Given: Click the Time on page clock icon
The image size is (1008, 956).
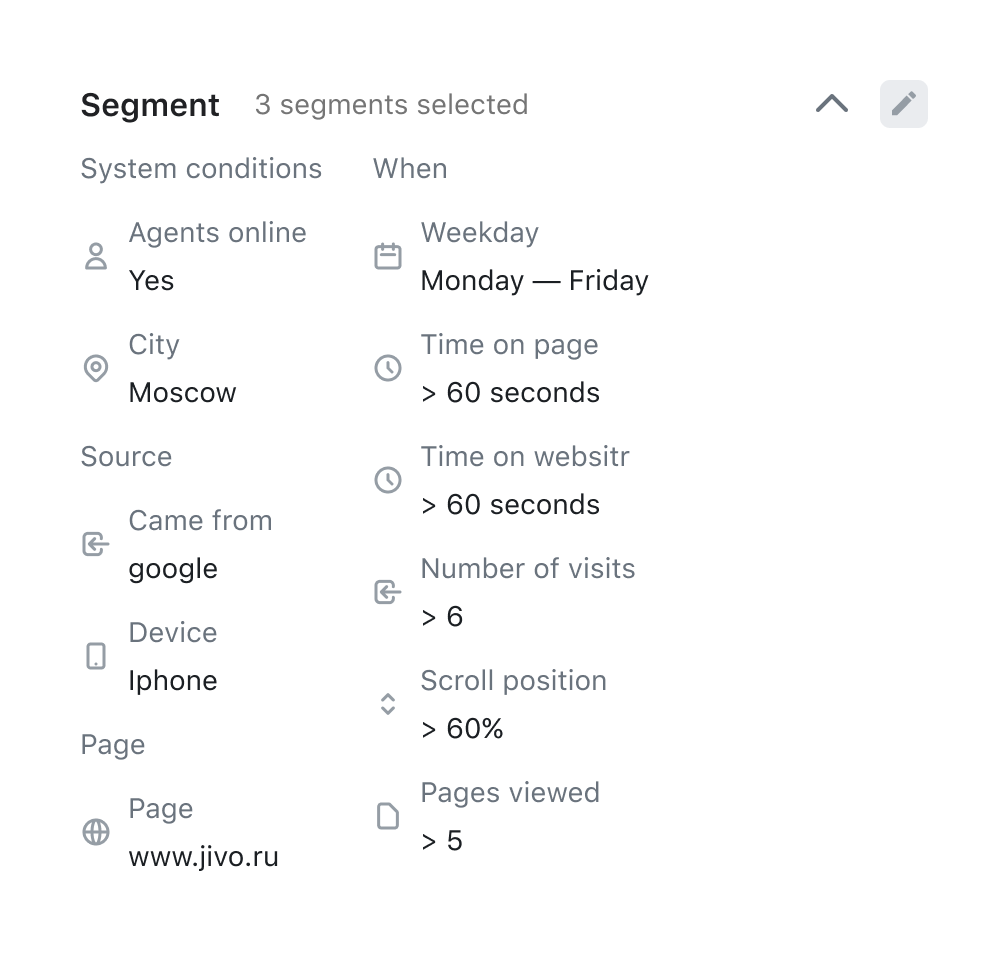Looking at the screenshot, I should (388, 369).
